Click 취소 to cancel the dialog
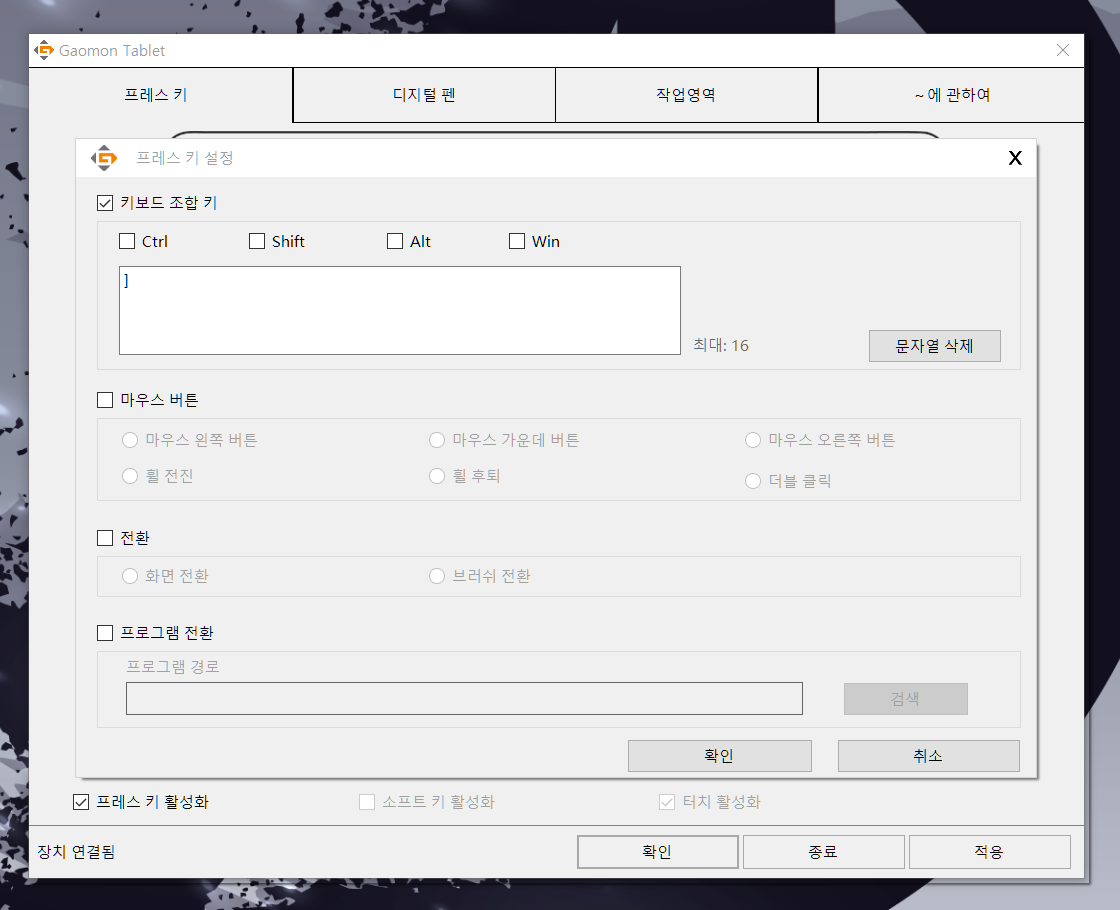 coord(929,756)
